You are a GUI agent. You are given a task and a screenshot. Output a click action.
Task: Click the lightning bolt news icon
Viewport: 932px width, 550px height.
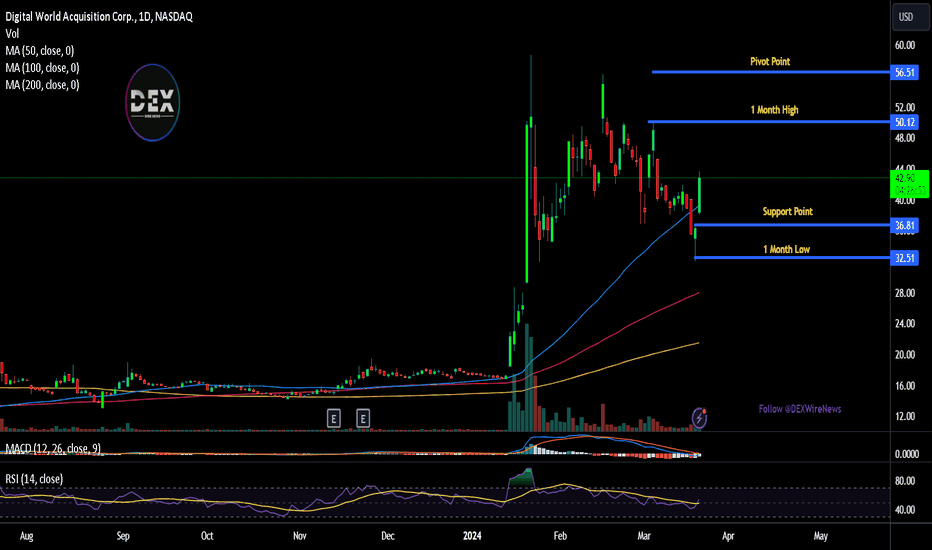[x=699, y=419]
